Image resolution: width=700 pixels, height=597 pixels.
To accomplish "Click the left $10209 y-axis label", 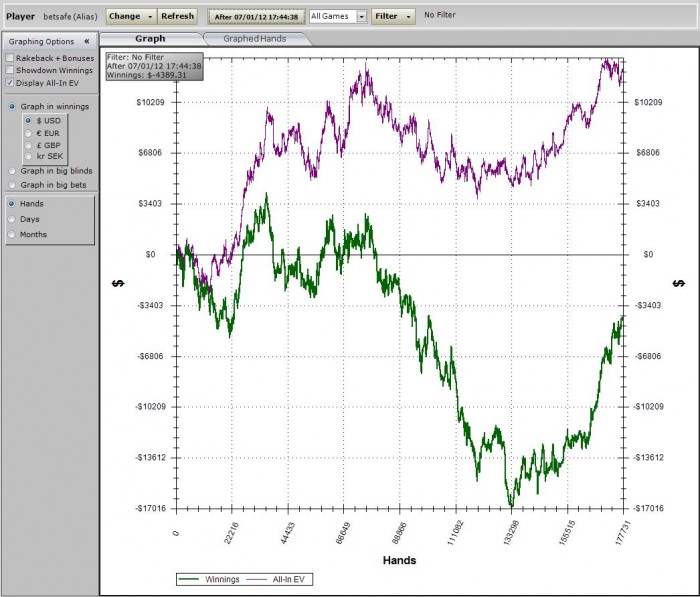I will point(150,102).
